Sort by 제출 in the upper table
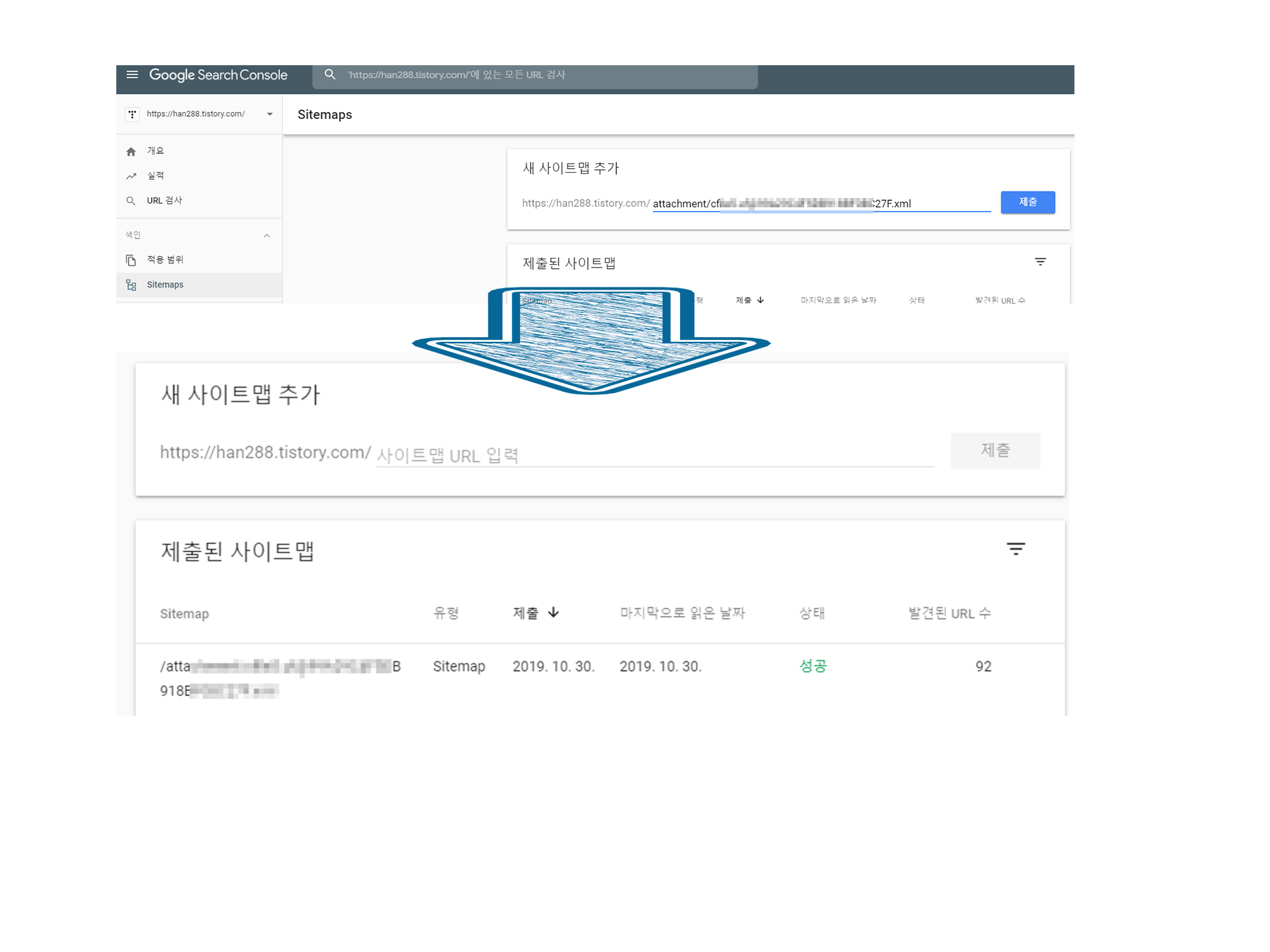The image size is (1270, 952). (x=749, y=300)
